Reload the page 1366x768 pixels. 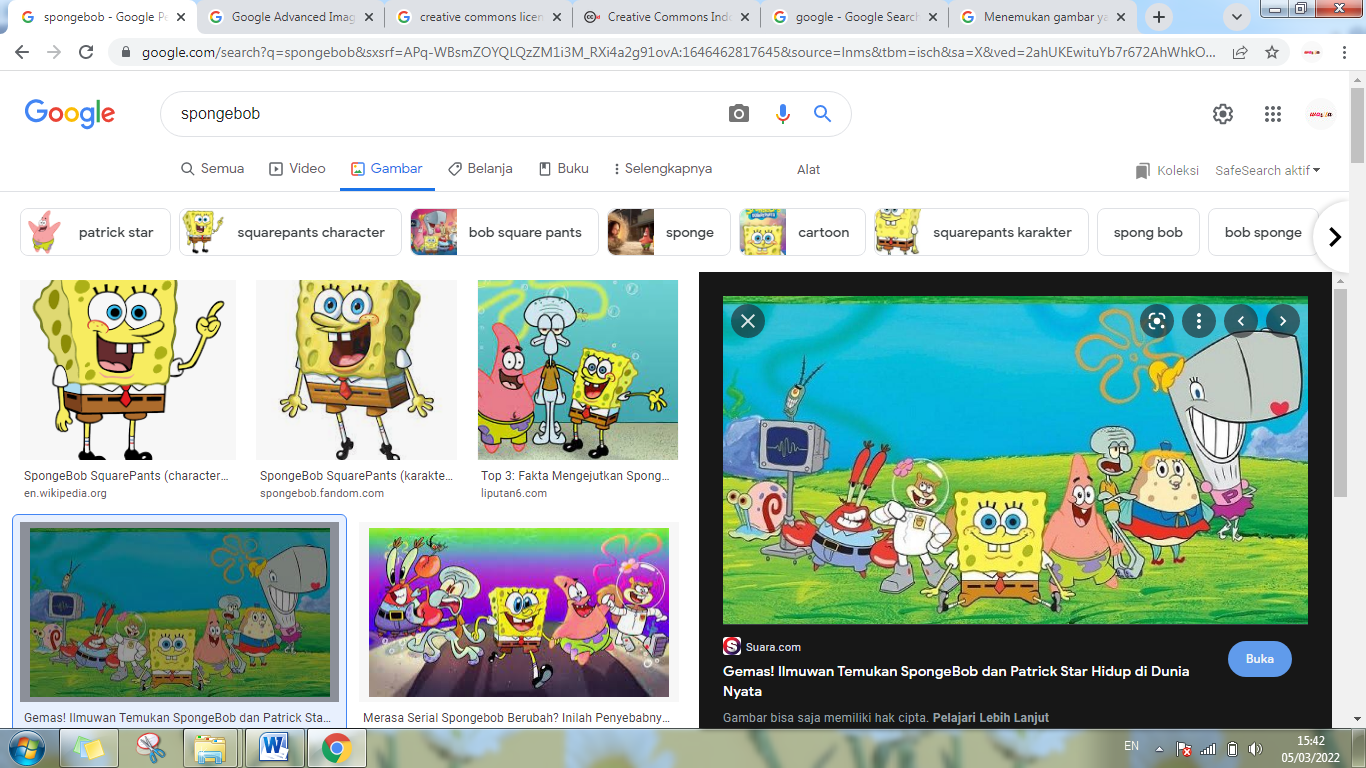[86, 52]
